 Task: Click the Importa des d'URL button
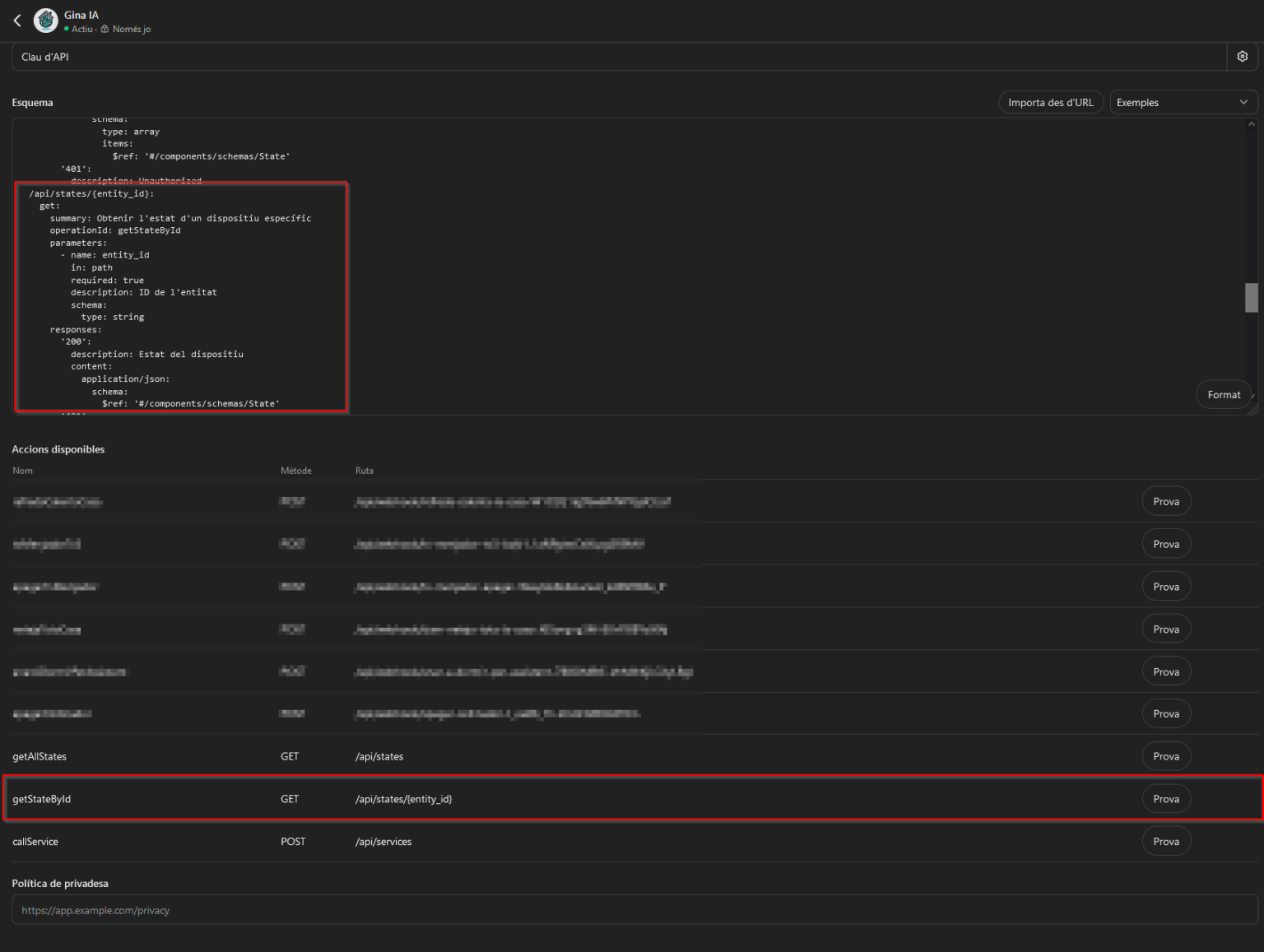click(1051, 101)
